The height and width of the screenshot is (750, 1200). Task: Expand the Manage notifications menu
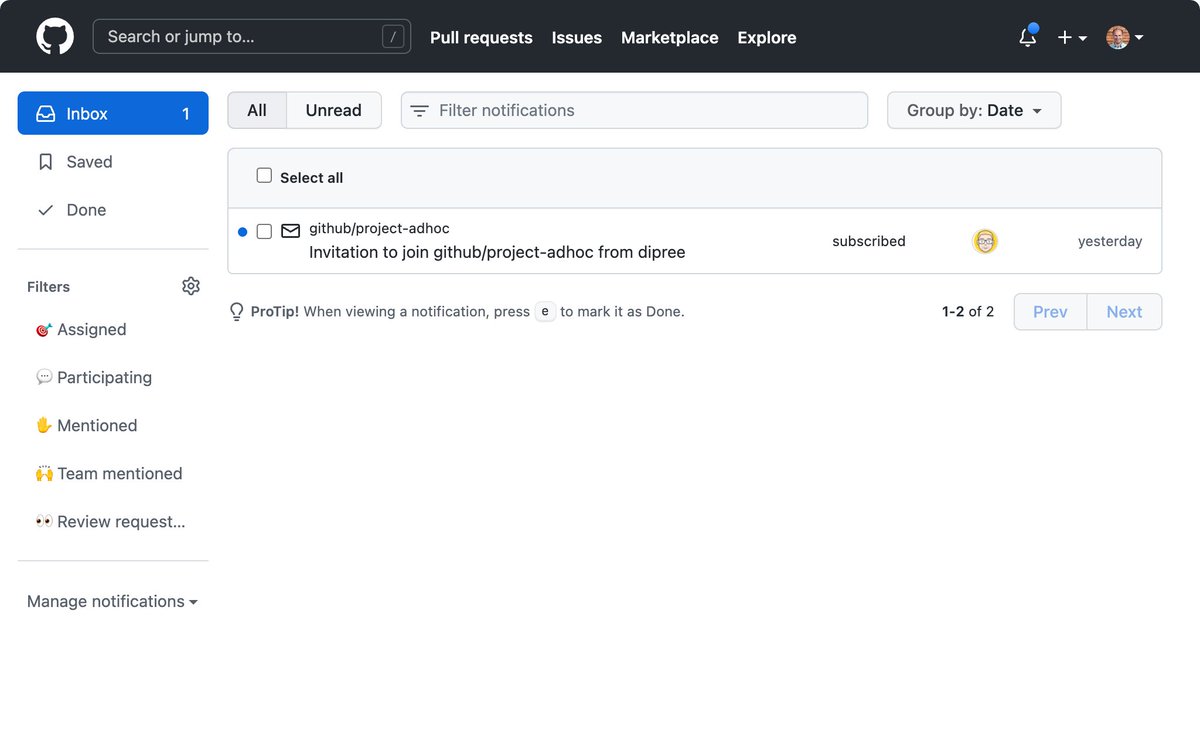click(x=112, y=601)
